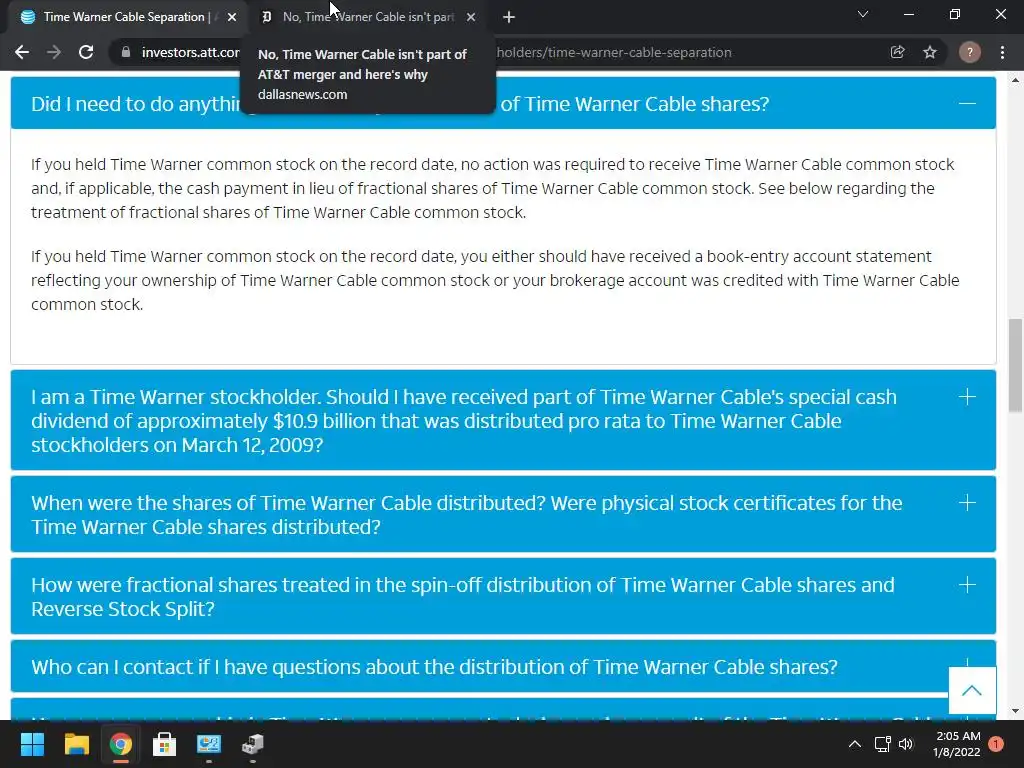Click the page vertical scrollbar thumb
The image size is (1024, 768).
pos(1015,365)
